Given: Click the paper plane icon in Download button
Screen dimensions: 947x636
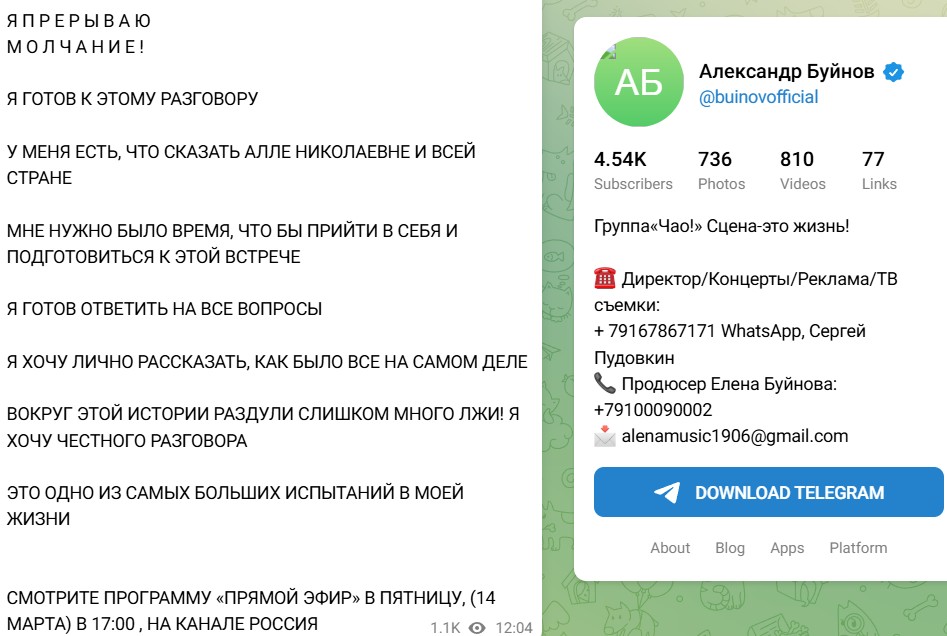Looking at the screenshot, I should pos(667,492).
